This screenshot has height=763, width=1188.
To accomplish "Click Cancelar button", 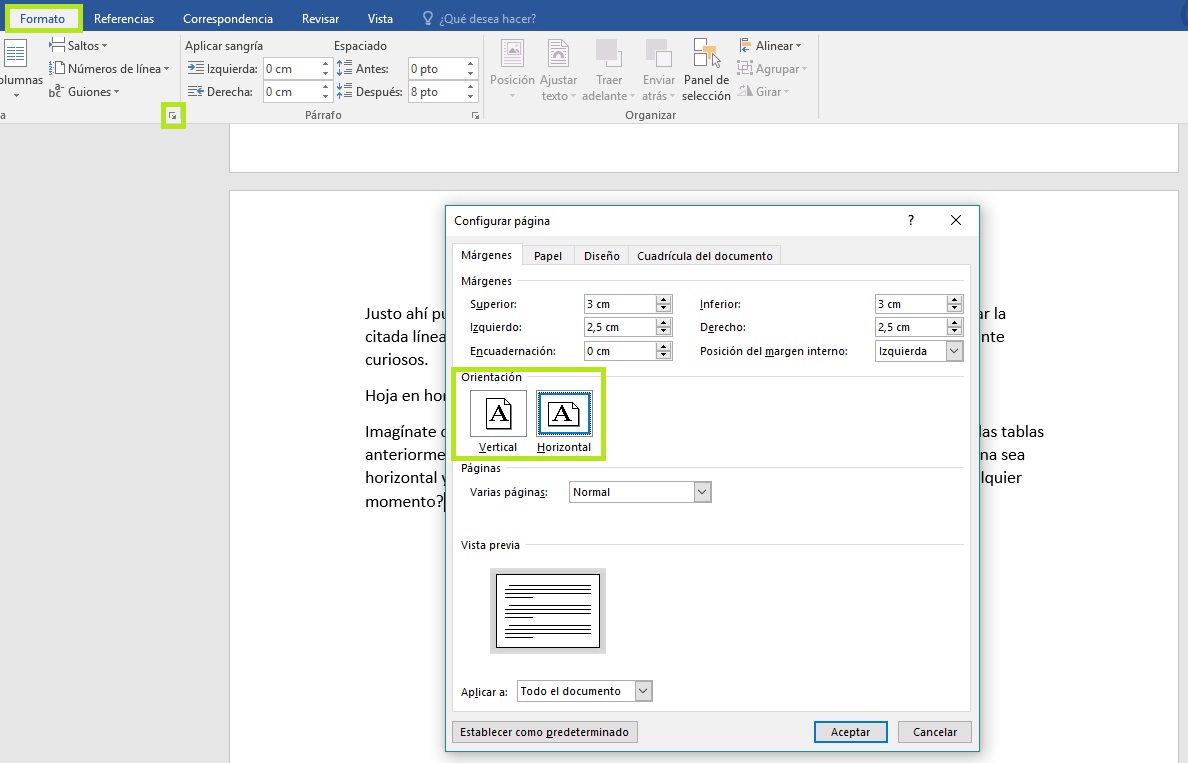I will [934, 732].
